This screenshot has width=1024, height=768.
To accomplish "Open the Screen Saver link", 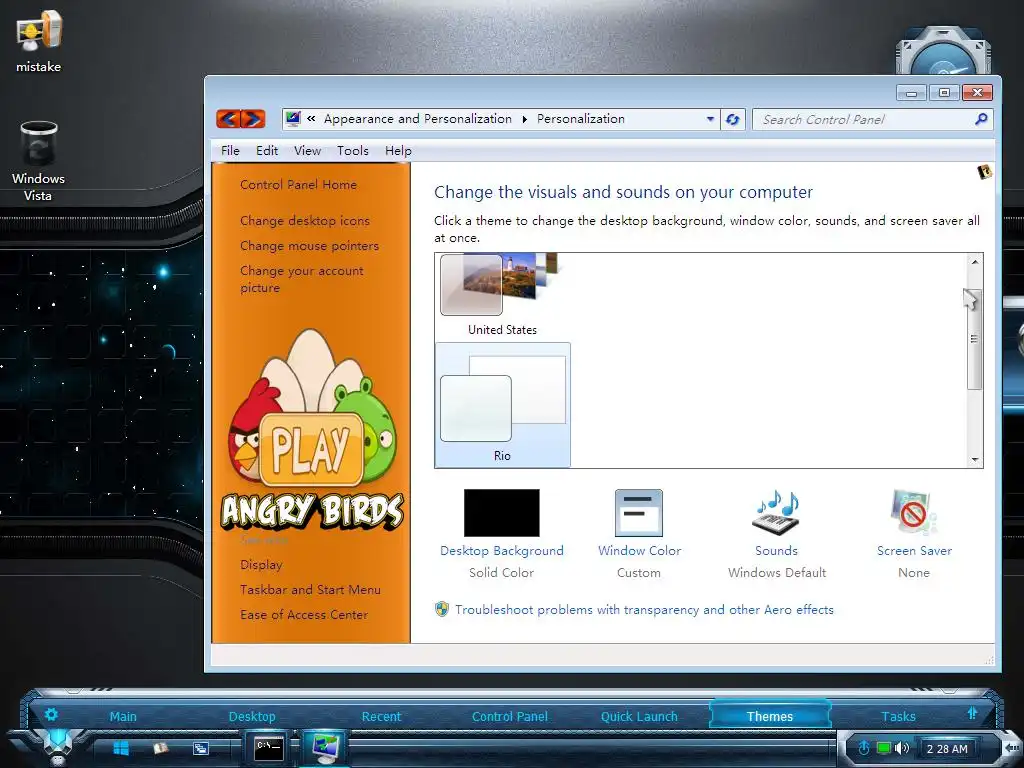I will 914,551.
